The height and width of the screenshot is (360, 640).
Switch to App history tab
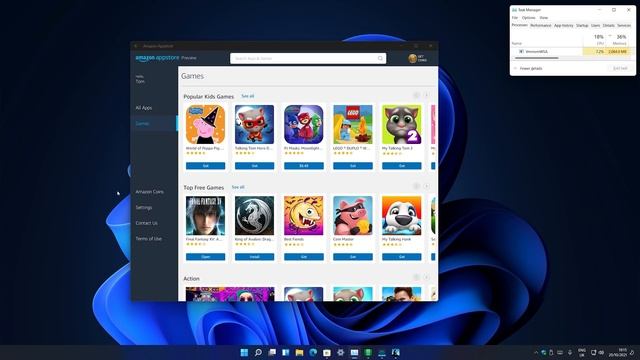(564, 26)
